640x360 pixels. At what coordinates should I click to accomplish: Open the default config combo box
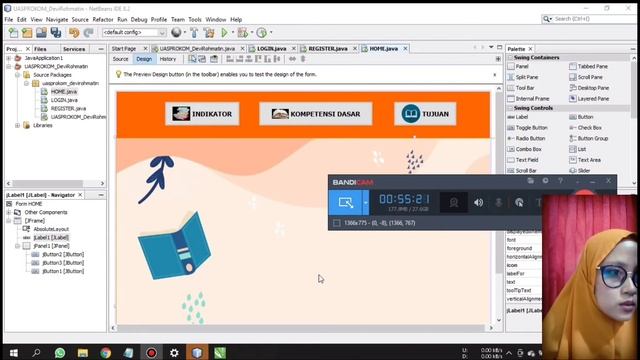[x=134, y=32]
